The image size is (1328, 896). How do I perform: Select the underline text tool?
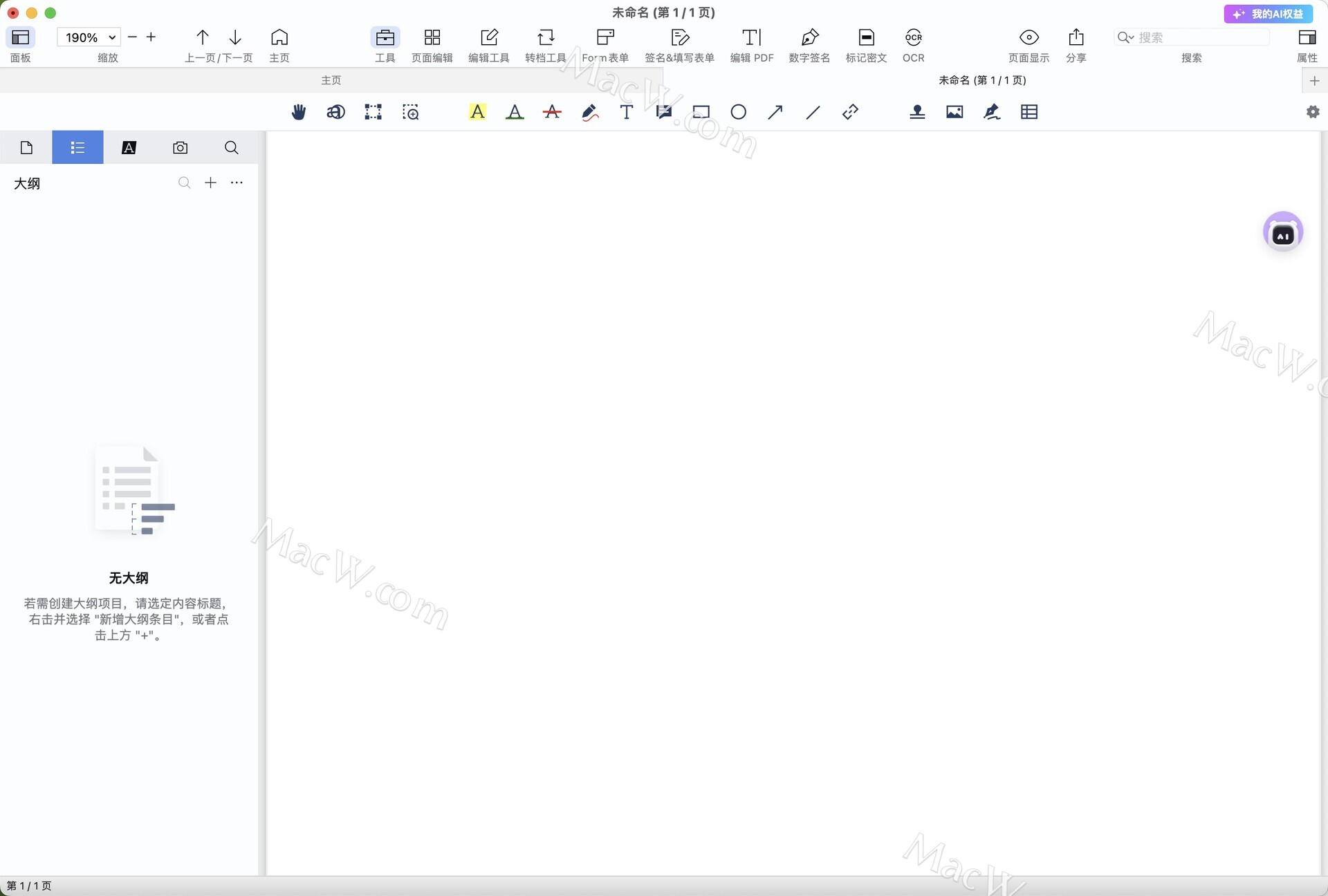point(515,112)
